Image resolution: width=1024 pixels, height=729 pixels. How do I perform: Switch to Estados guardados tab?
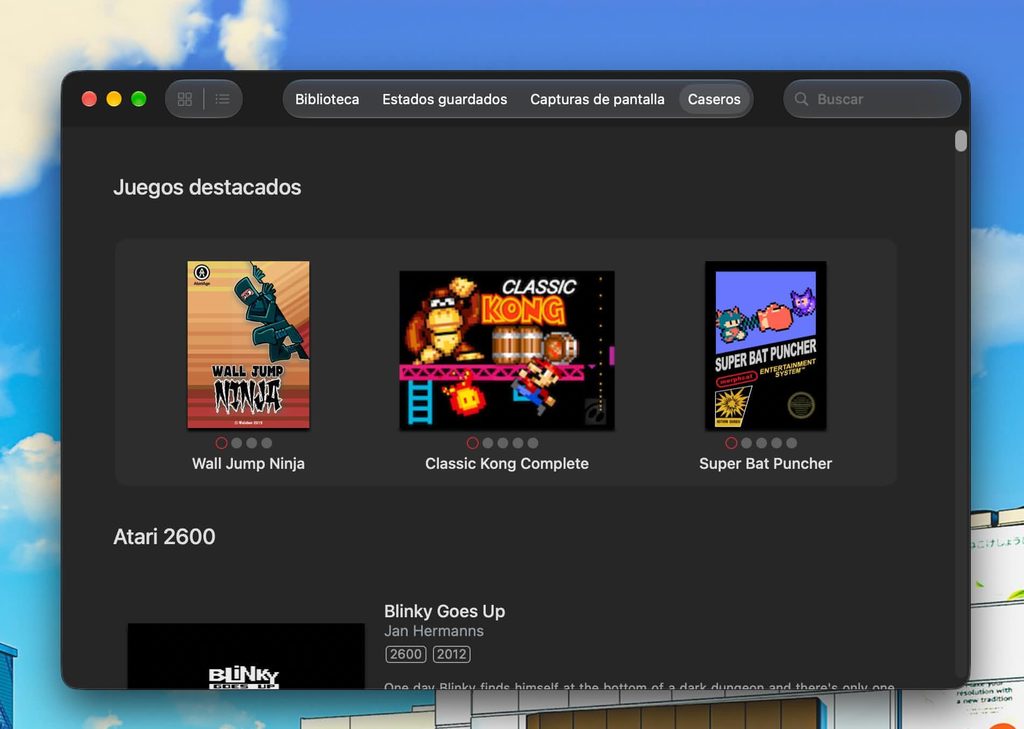[445, 99]
